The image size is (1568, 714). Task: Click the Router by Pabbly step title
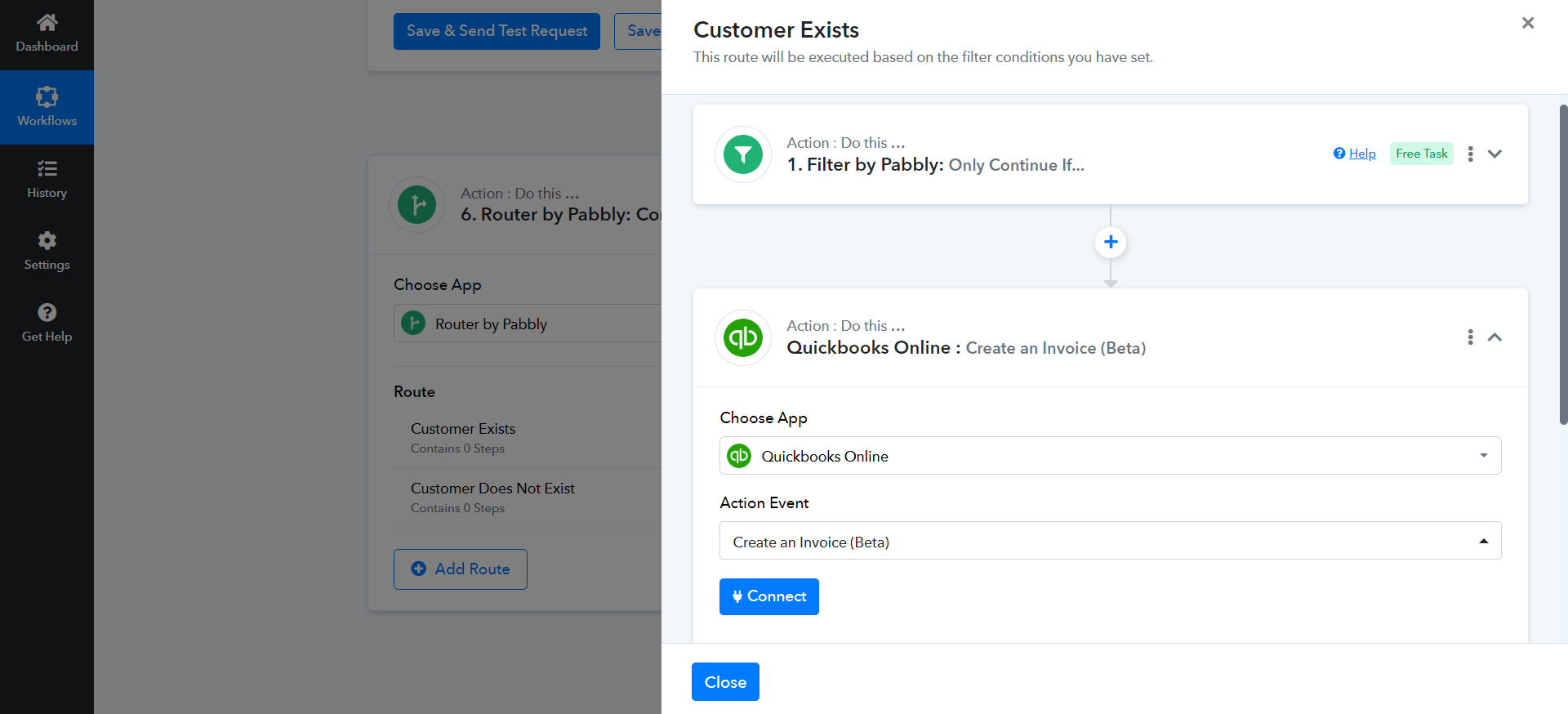561,214
